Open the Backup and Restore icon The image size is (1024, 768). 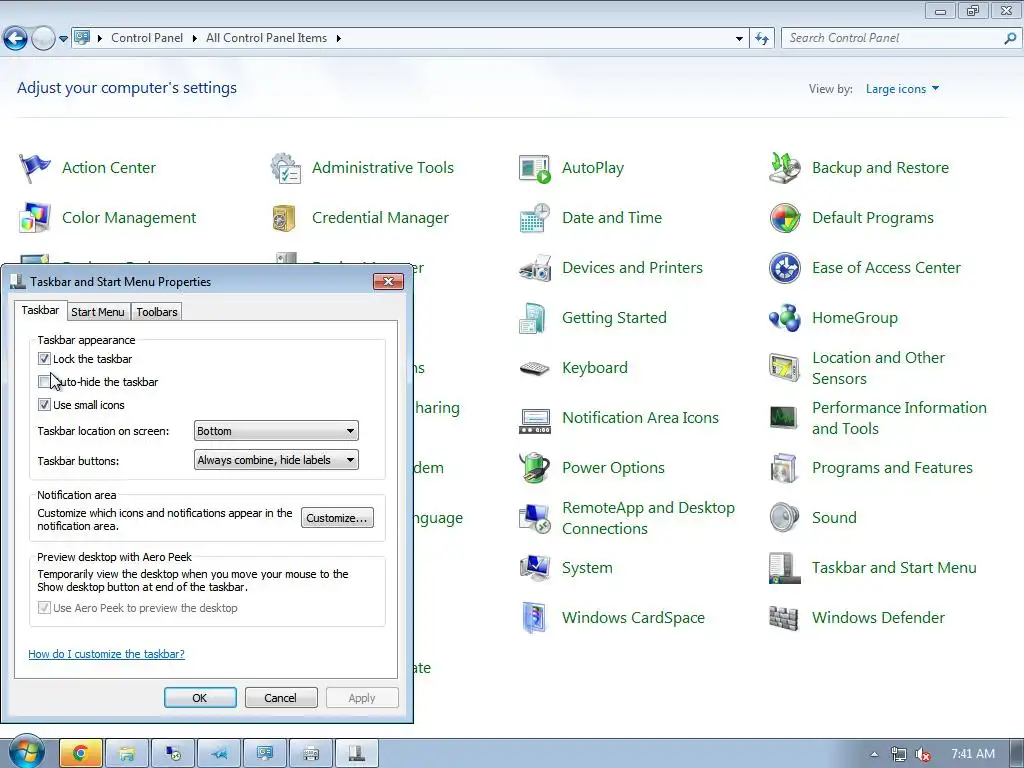[x=784, y=168]
